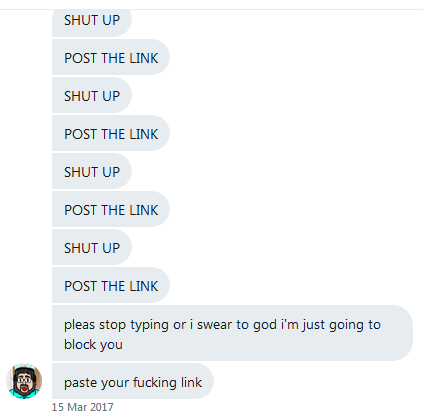
Task: Click the third POST THE LINK bubble
Action: [111, 209]
